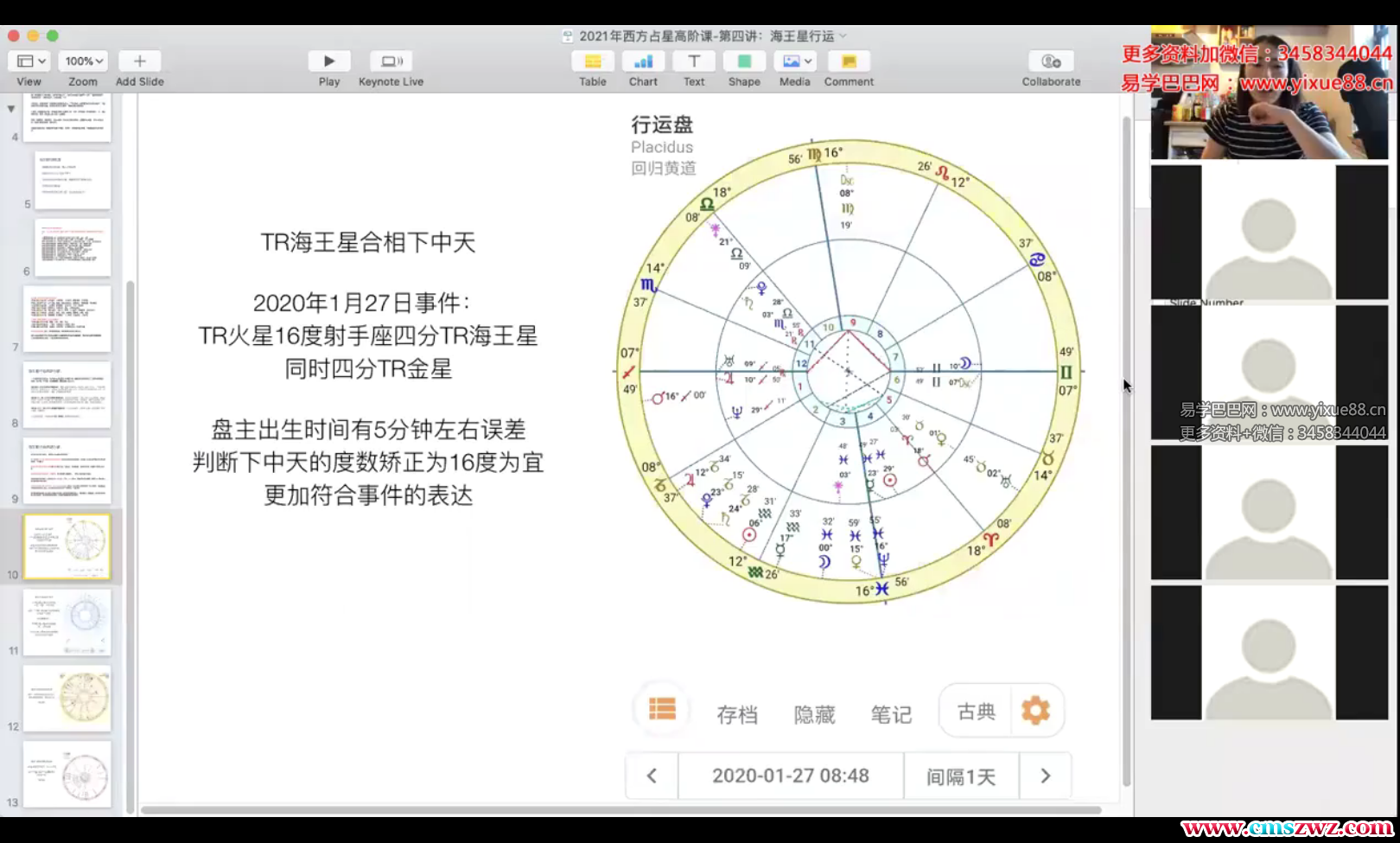Viewport: 1400px width, 843px height.
Task: Open Keynote Live
Action: click(x=391, y=61)
